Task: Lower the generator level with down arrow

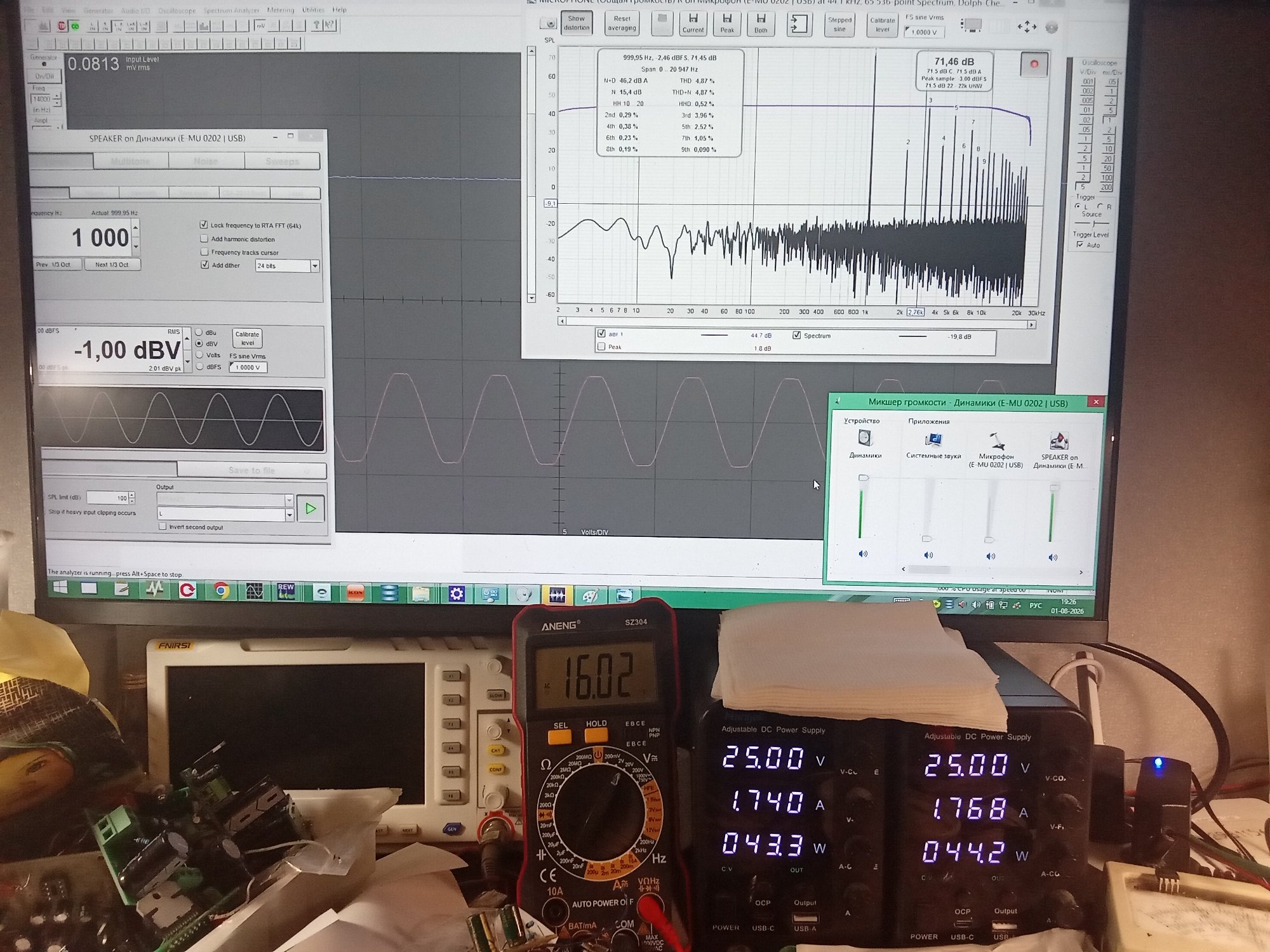Action: point(187,362)
